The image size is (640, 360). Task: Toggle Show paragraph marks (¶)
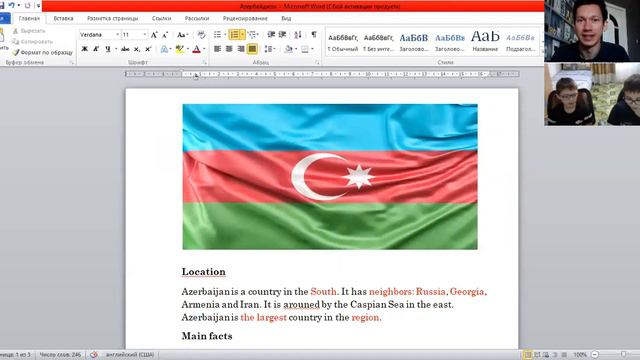point(314,35)
